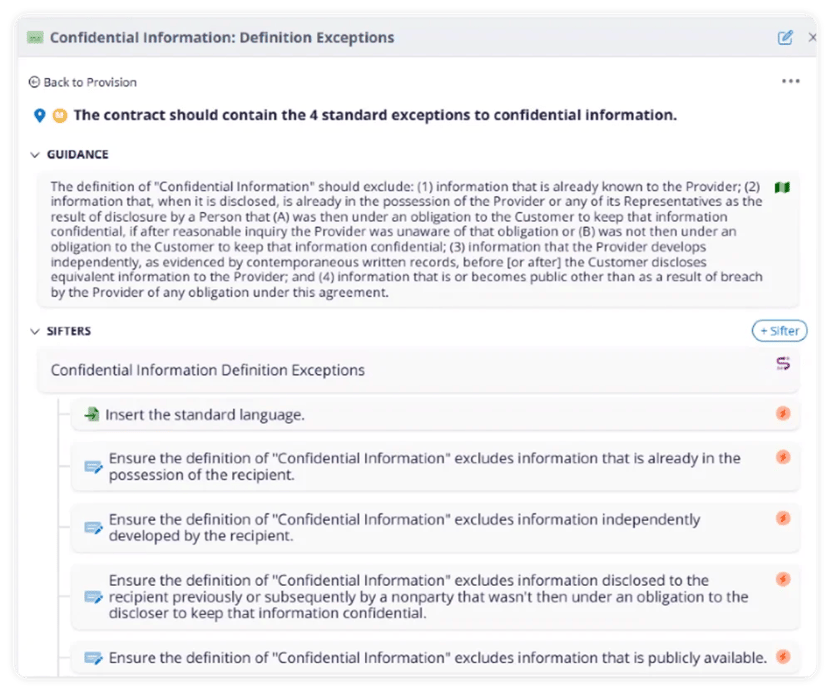Screen dimensions: 832x693
Task: Click the blue edit icon on nonparty disclosure row
Action: point(95,596)
